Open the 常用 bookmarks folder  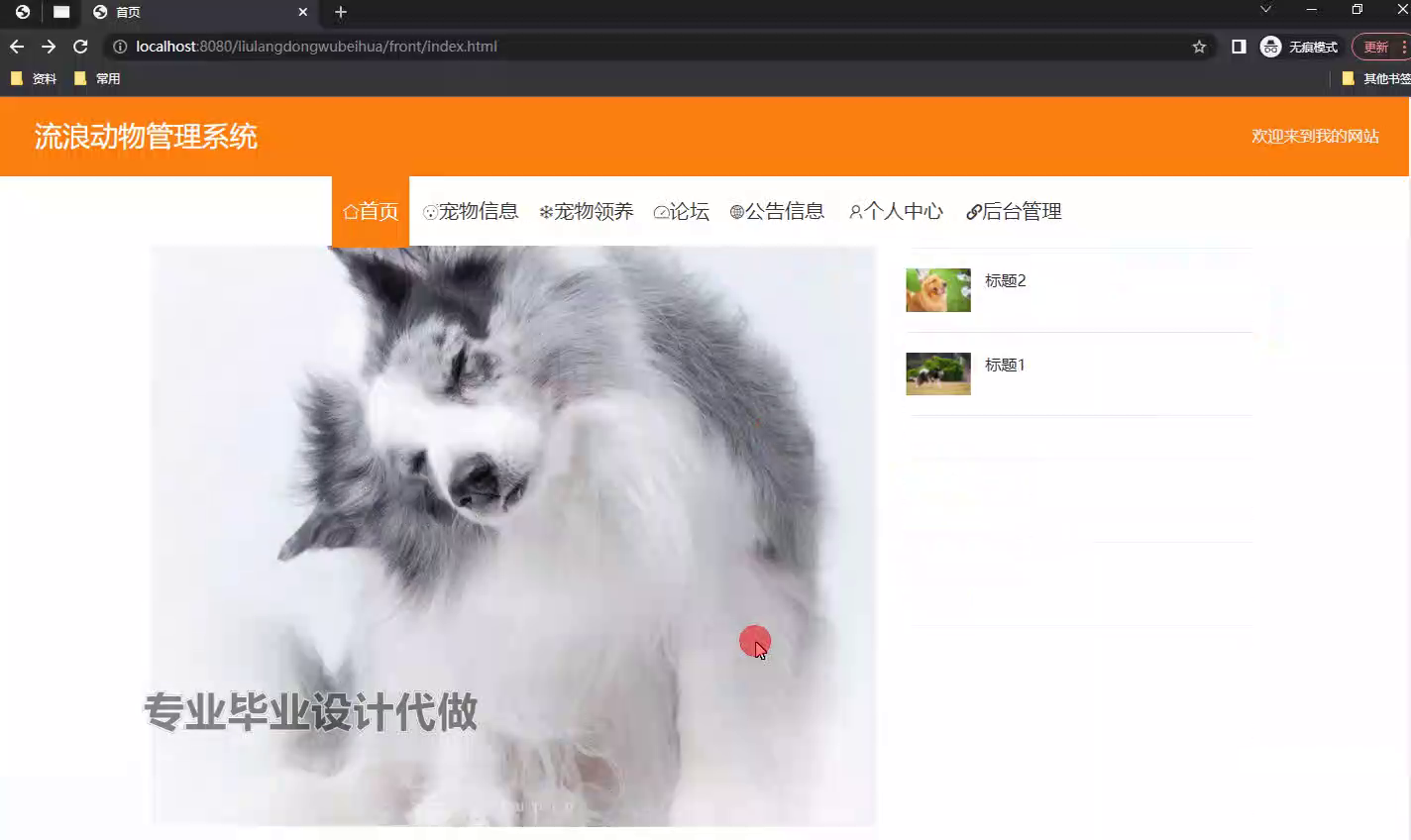97,78
